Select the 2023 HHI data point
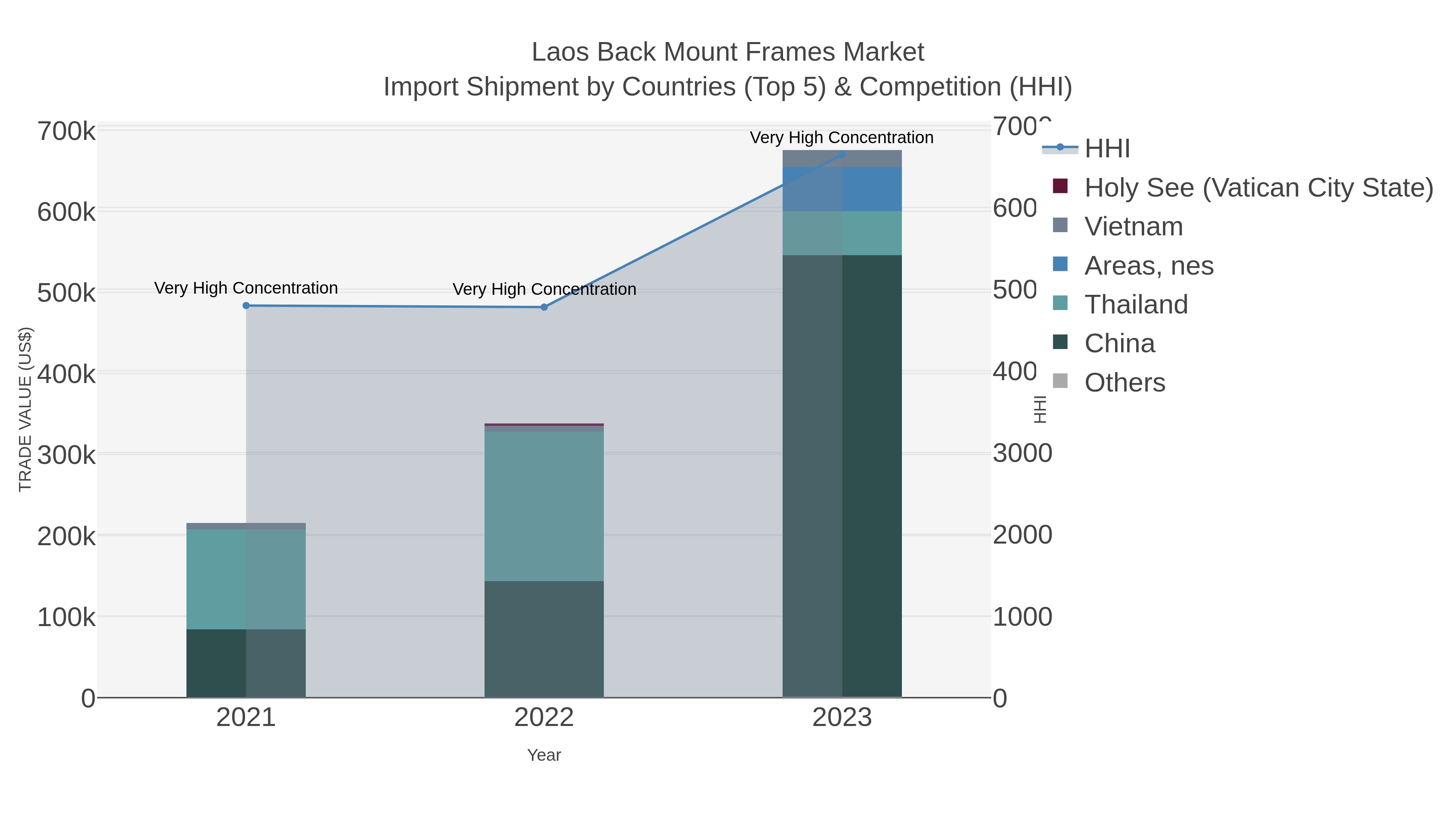Viewport: 1456px width, 819px height. [842, 154]
